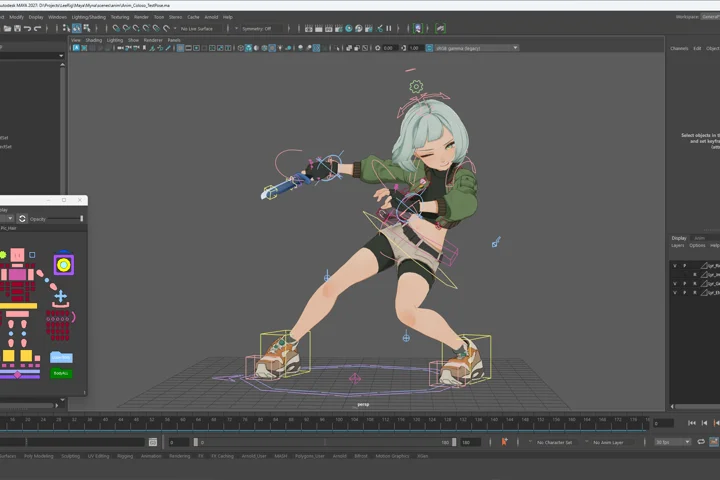Open the No Anim Layer dropdown
Image resolution: width=720 pixels, height=480 pixels.
click(x=608, y=442)
